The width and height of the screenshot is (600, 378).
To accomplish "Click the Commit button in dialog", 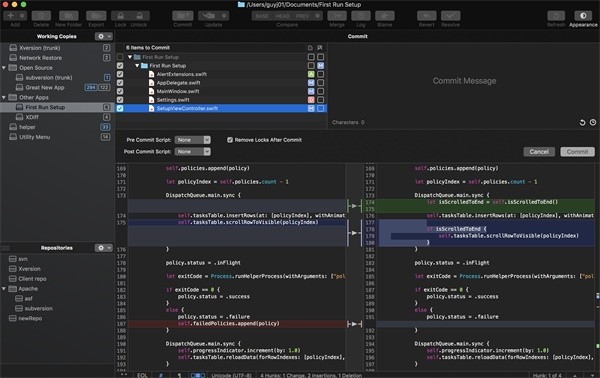I will (x=577, y=152).
